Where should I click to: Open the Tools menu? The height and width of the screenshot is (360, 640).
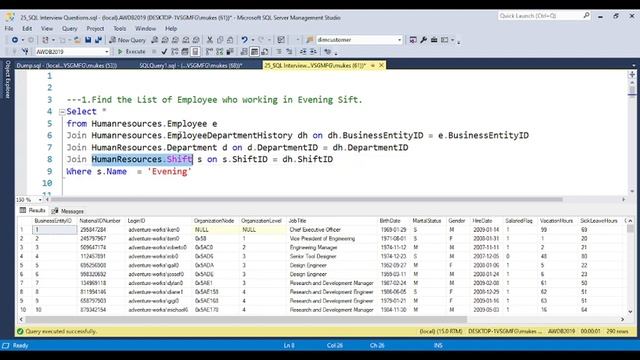120,29
